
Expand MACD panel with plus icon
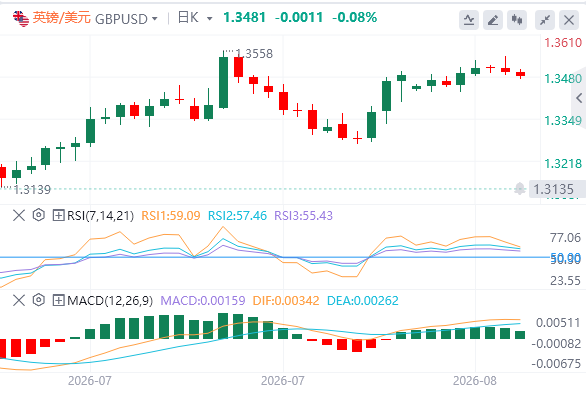[x=58, y=300]
